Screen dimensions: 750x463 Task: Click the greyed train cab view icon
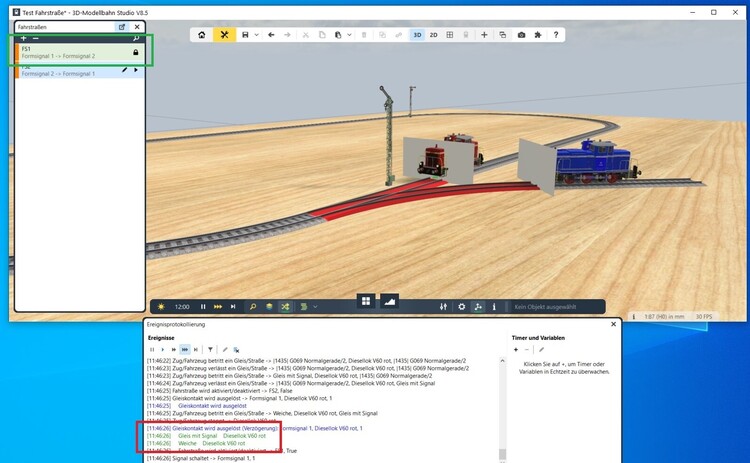pyautogui.click(x=465, y=35)
